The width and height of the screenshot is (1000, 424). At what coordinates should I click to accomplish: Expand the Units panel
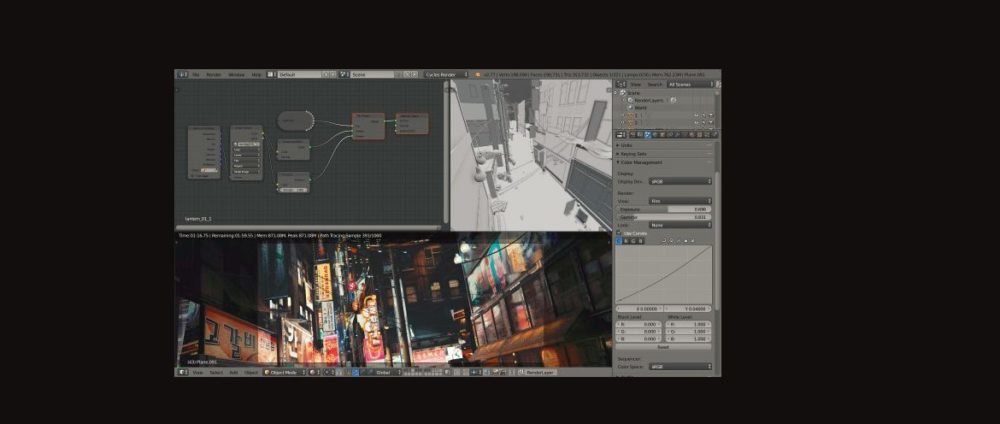(627, 145)
